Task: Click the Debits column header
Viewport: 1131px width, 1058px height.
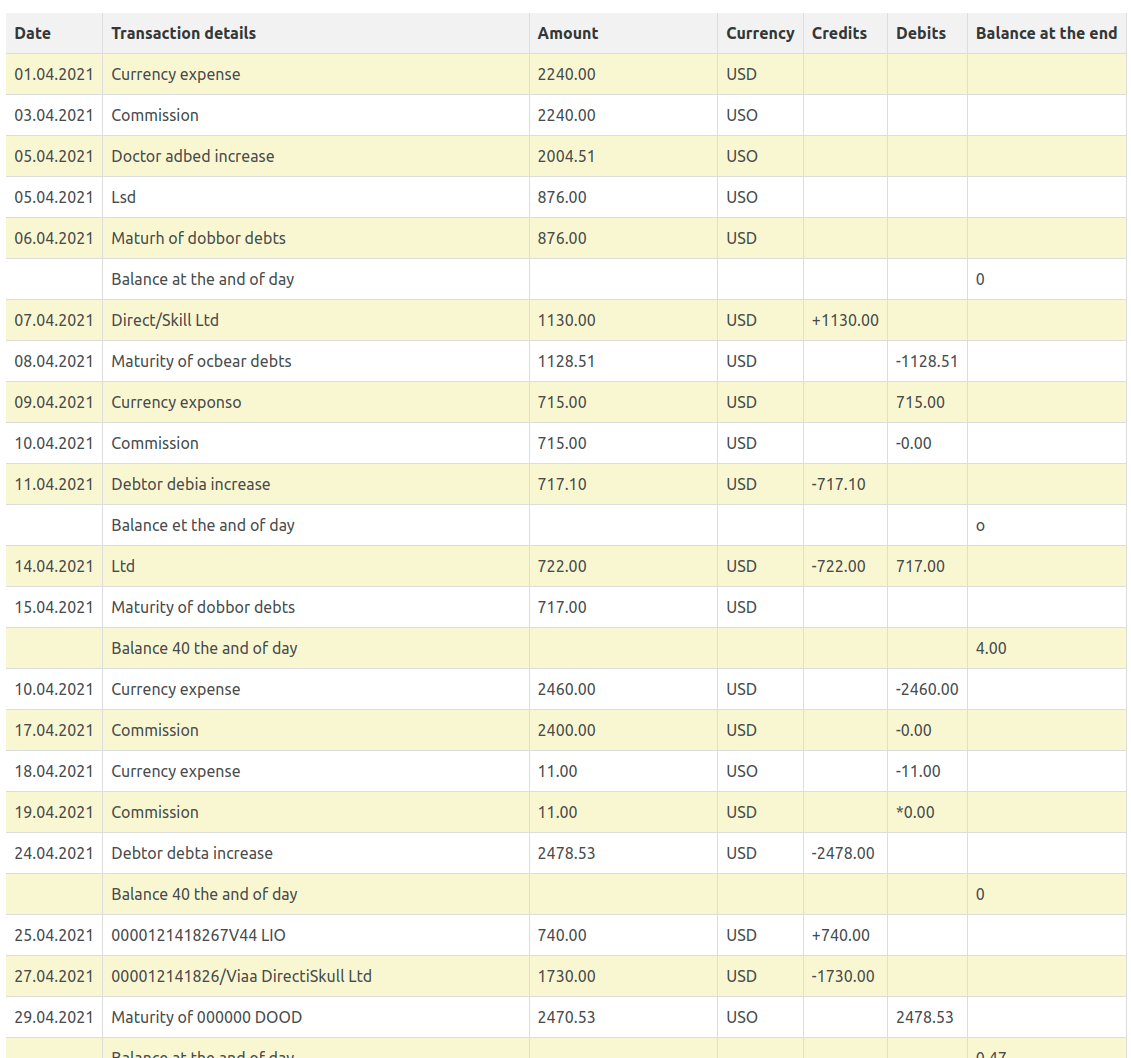Action: 921,33
